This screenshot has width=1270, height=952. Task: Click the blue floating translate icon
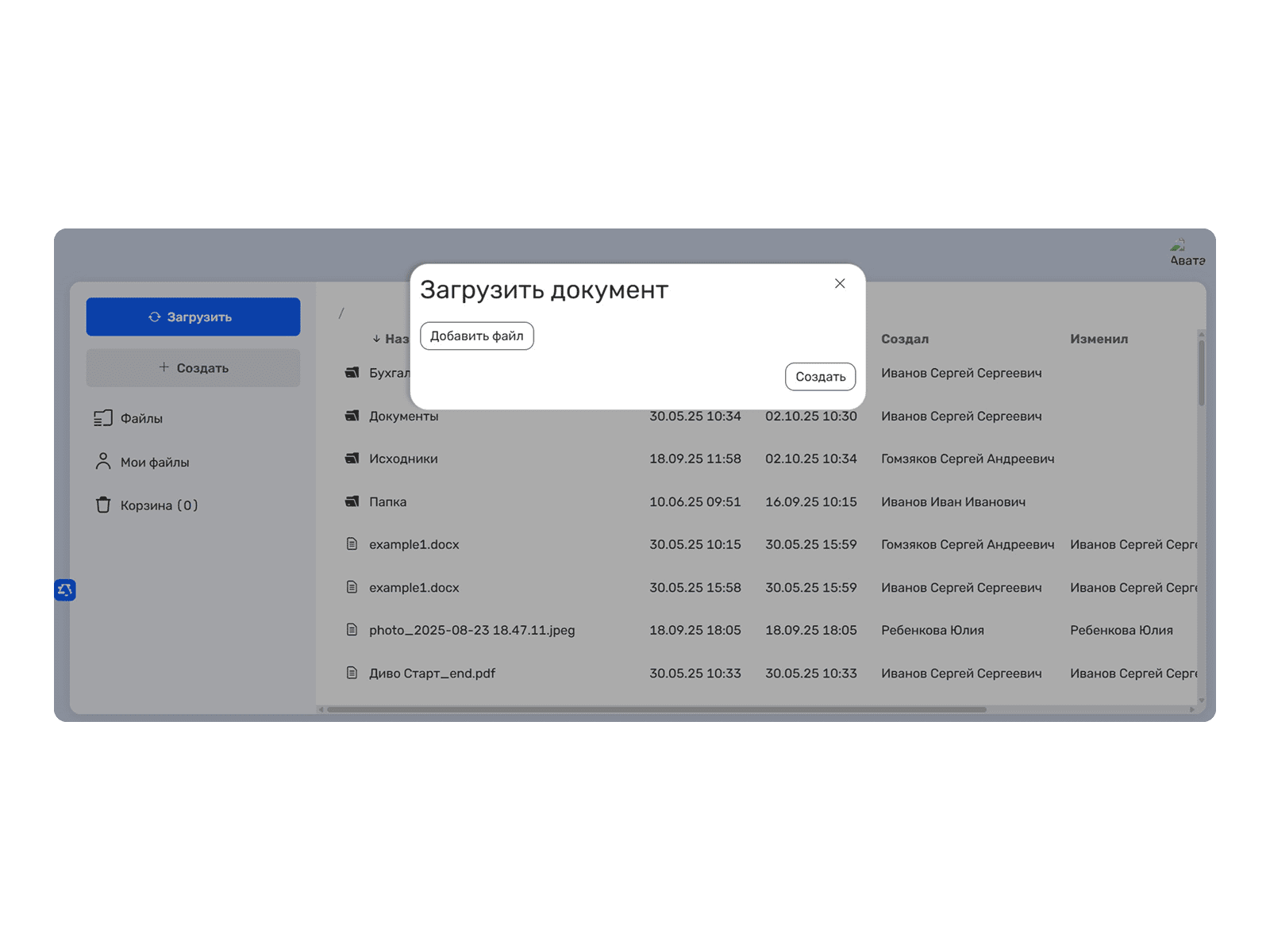(x=65, y=589)
